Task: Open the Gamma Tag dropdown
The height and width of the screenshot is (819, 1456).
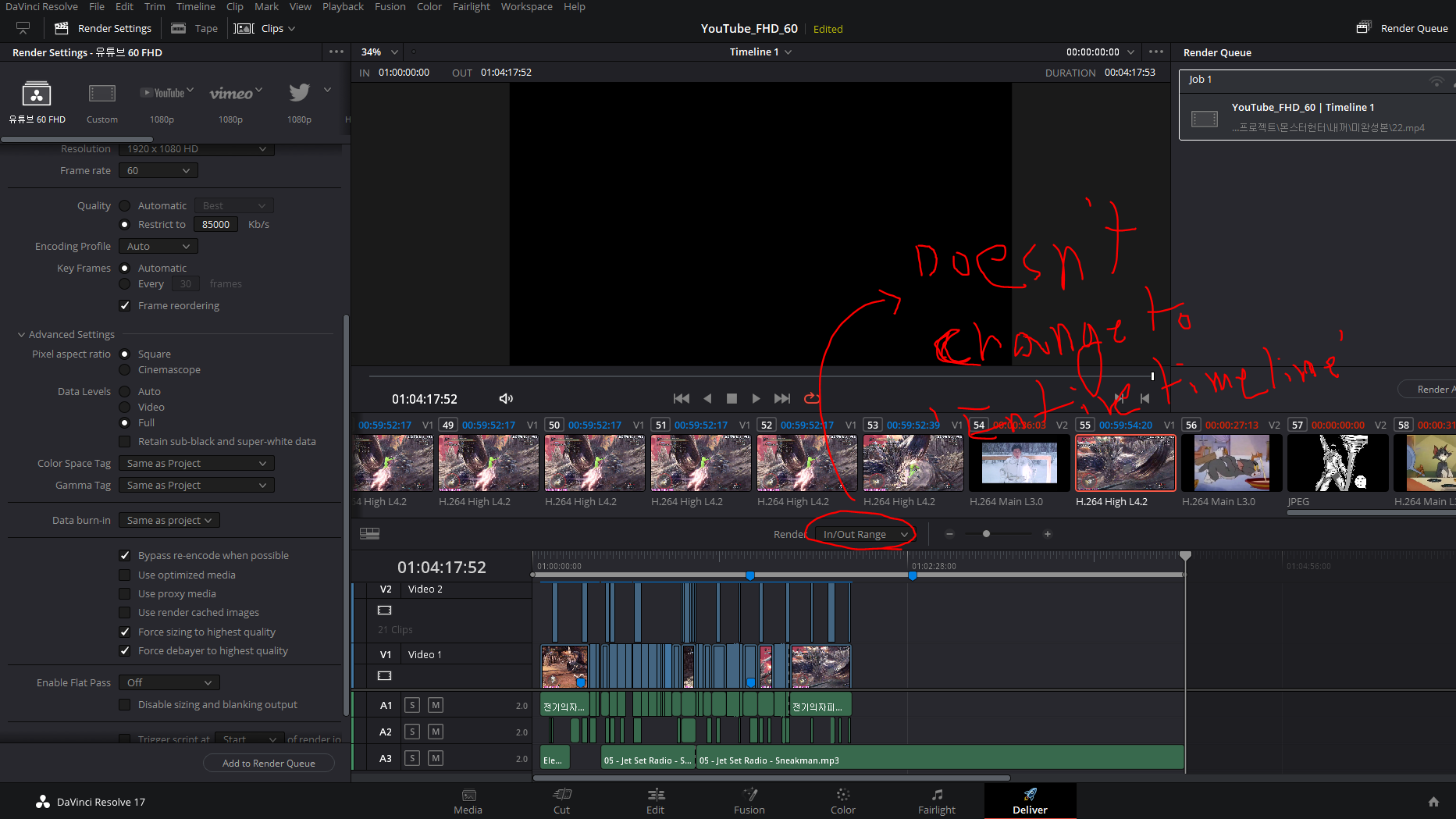Action: click(x=197, y=485)
